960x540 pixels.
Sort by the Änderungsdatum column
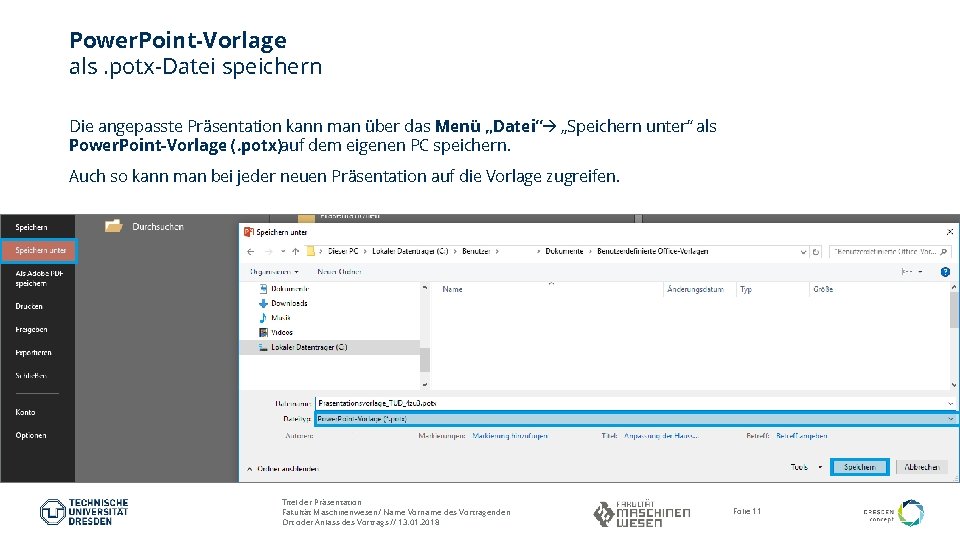[x=696, y=289]
